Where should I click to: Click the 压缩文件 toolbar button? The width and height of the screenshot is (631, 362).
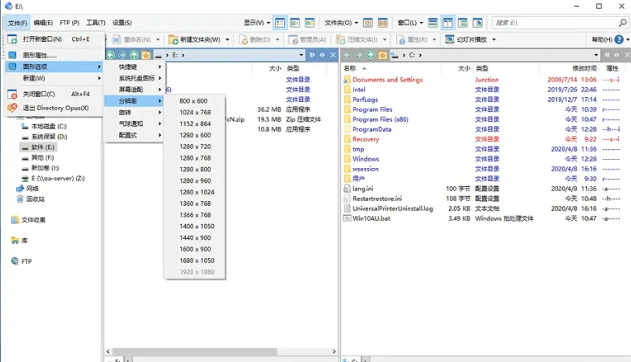click(357, 39)
